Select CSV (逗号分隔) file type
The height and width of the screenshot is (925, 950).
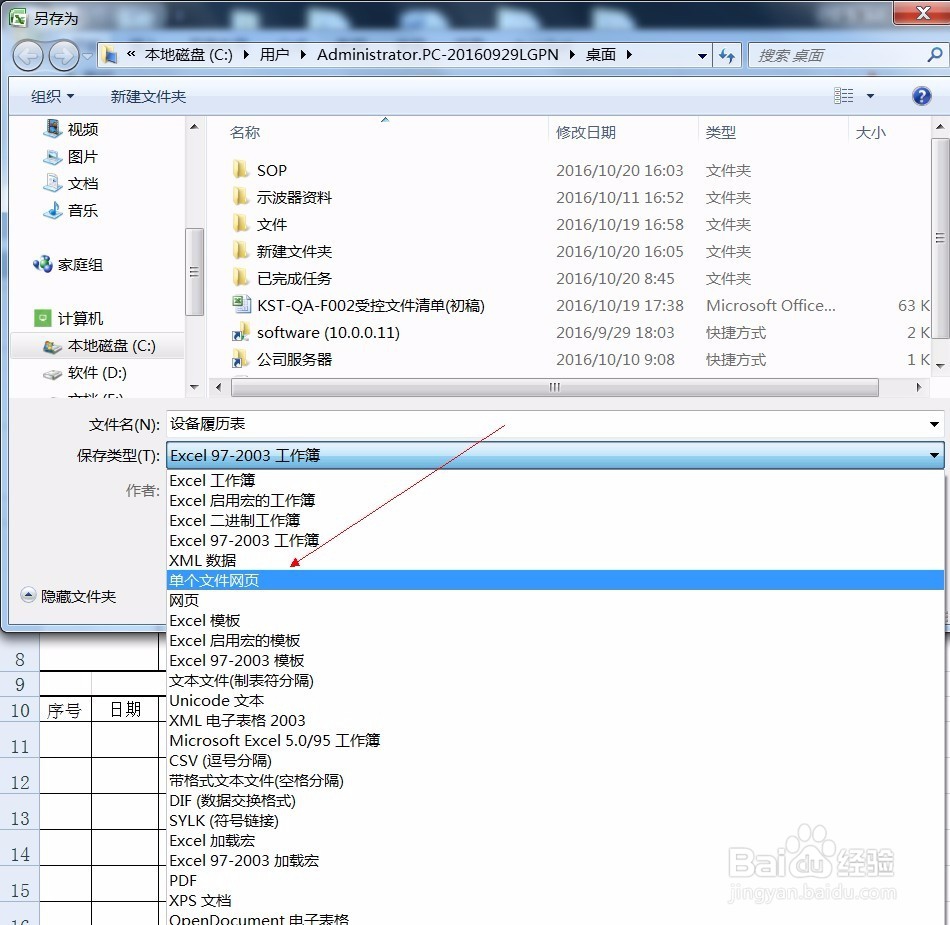click(x=555, y=760)
